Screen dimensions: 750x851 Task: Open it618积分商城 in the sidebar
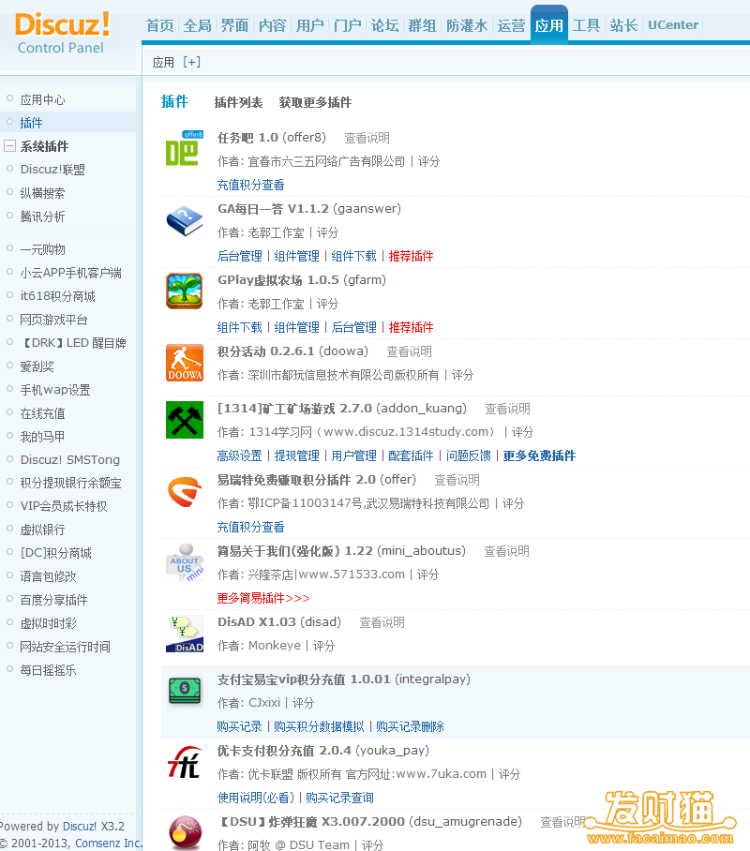[58, 296]
